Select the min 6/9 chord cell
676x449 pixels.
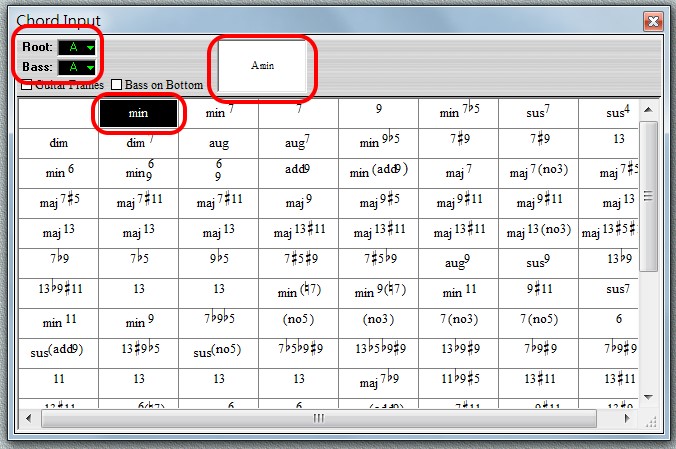[x=138, y=173]
